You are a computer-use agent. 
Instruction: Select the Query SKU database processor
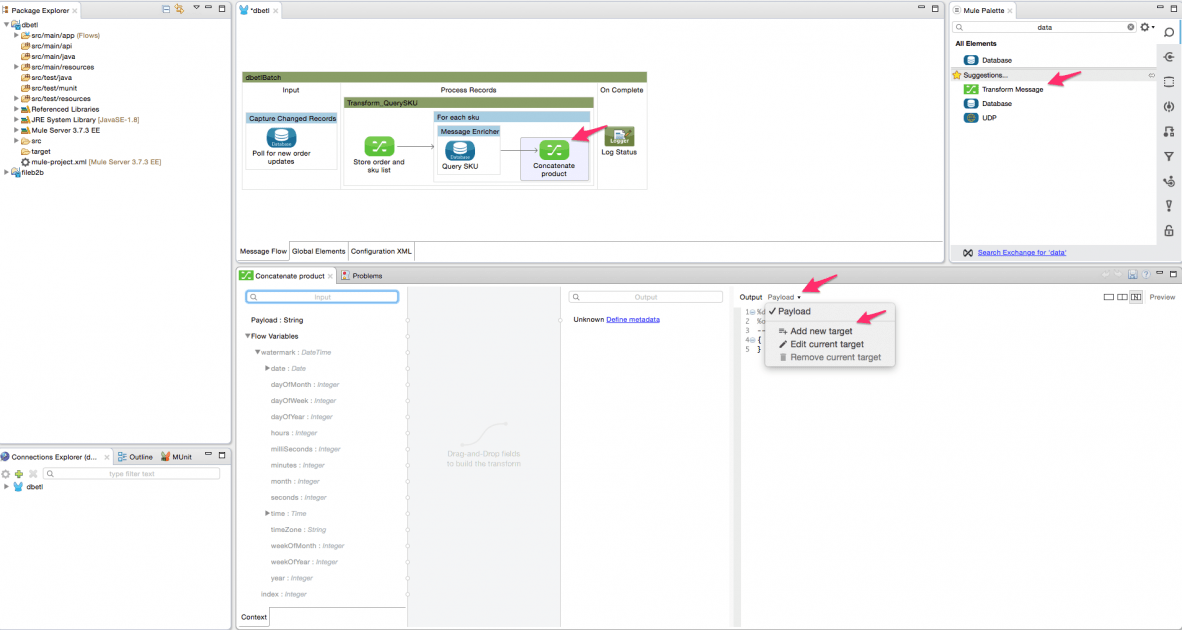point(461,148)
